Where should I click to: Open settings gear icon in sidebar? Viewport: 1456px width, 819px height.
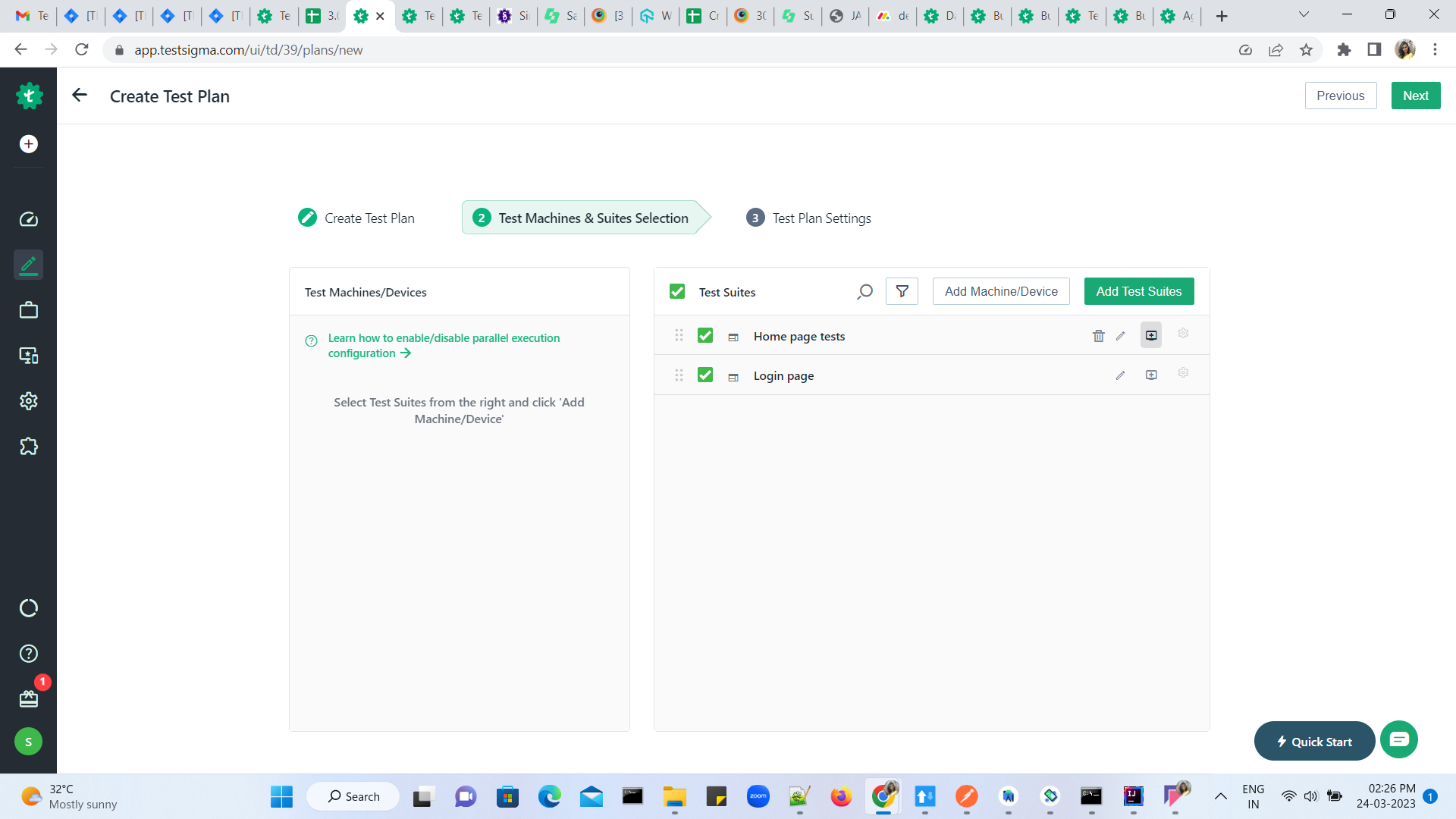pyautogui.click(x=29, y=401)
